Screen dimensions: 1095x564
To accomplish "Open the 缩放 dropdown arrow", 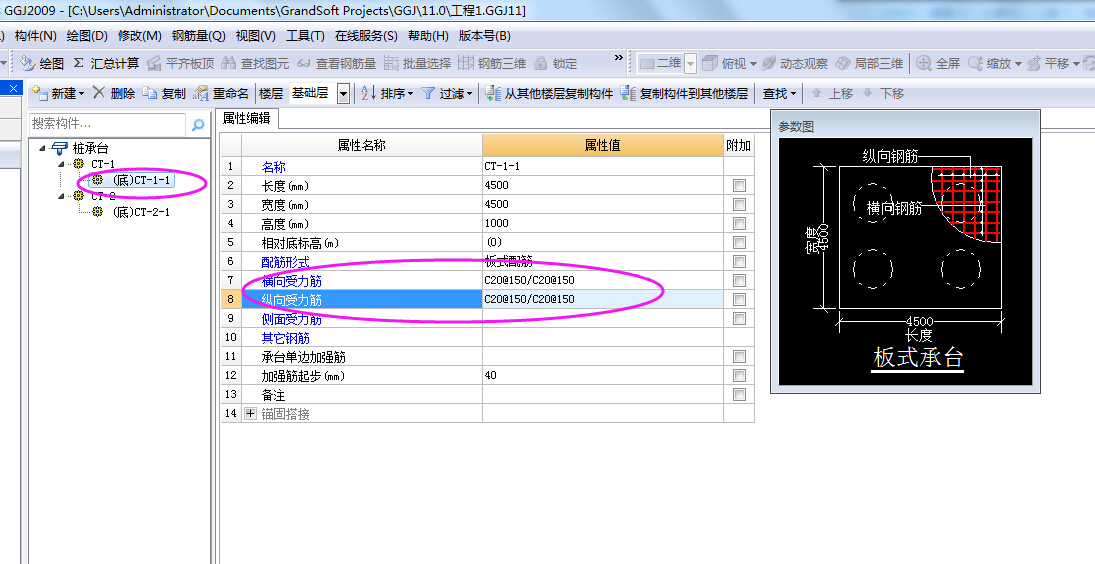I will click(1018, 64).
